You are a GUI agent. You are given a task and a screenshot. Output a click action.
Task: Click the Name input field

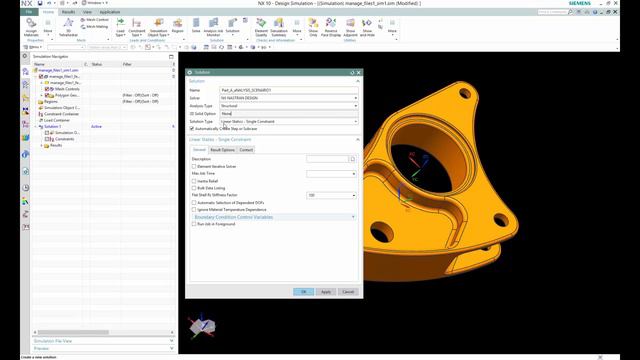(x=289, y=90)
